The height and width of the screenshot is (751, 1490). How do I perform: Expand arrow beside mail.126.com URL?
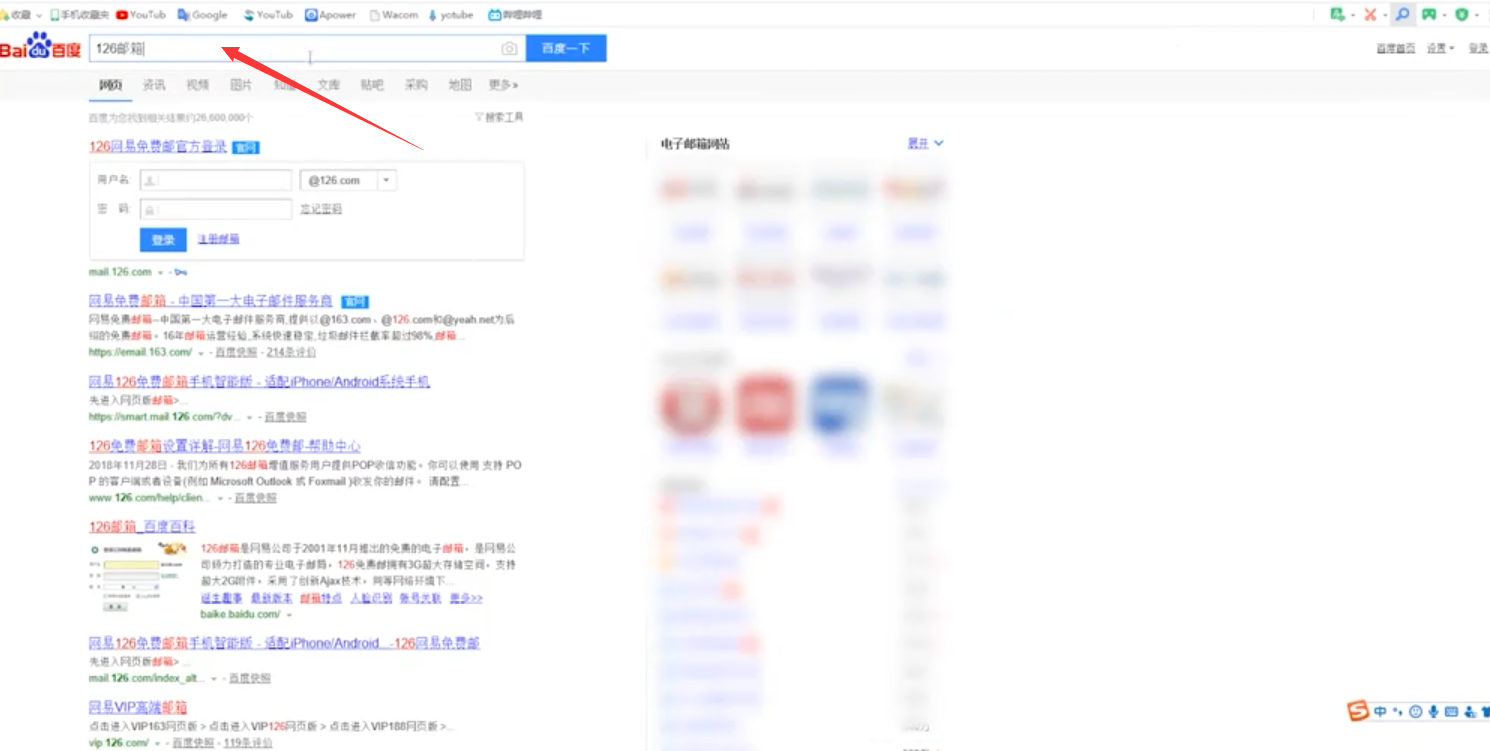[160, 273]
